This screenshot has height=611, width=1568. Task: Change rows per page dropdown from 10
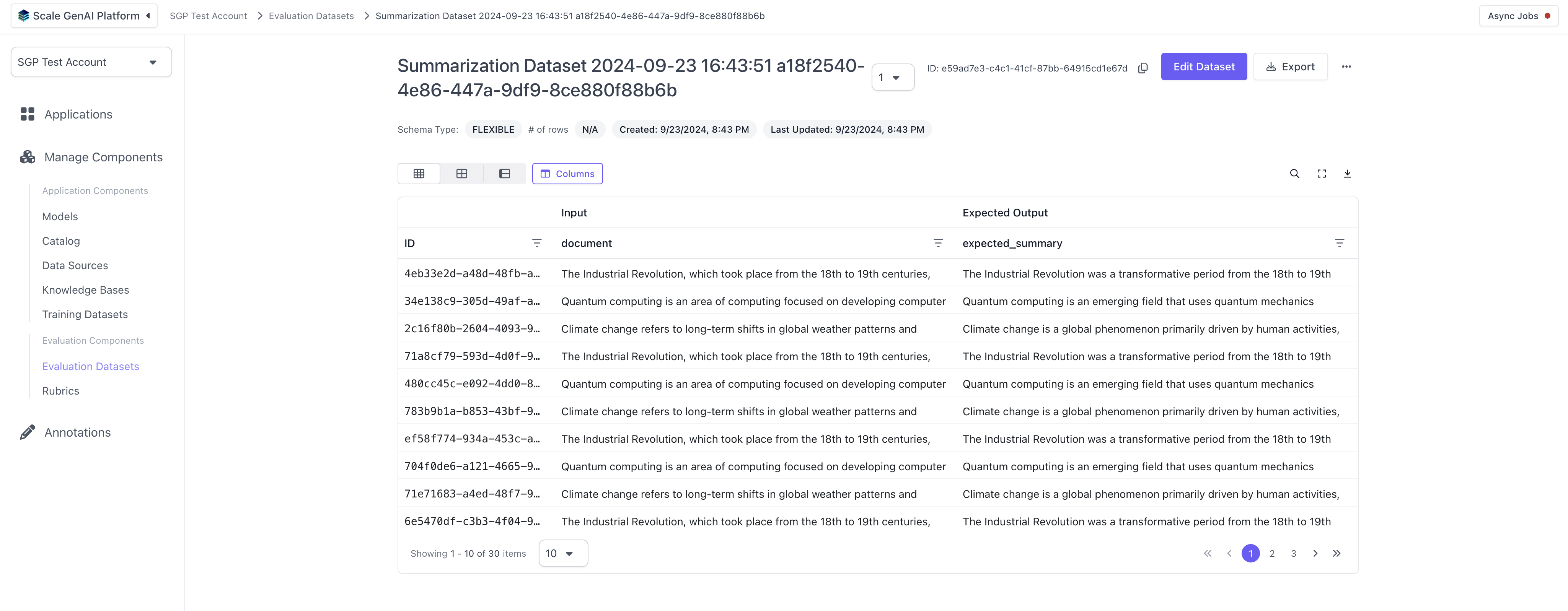(x=563, y=553)
